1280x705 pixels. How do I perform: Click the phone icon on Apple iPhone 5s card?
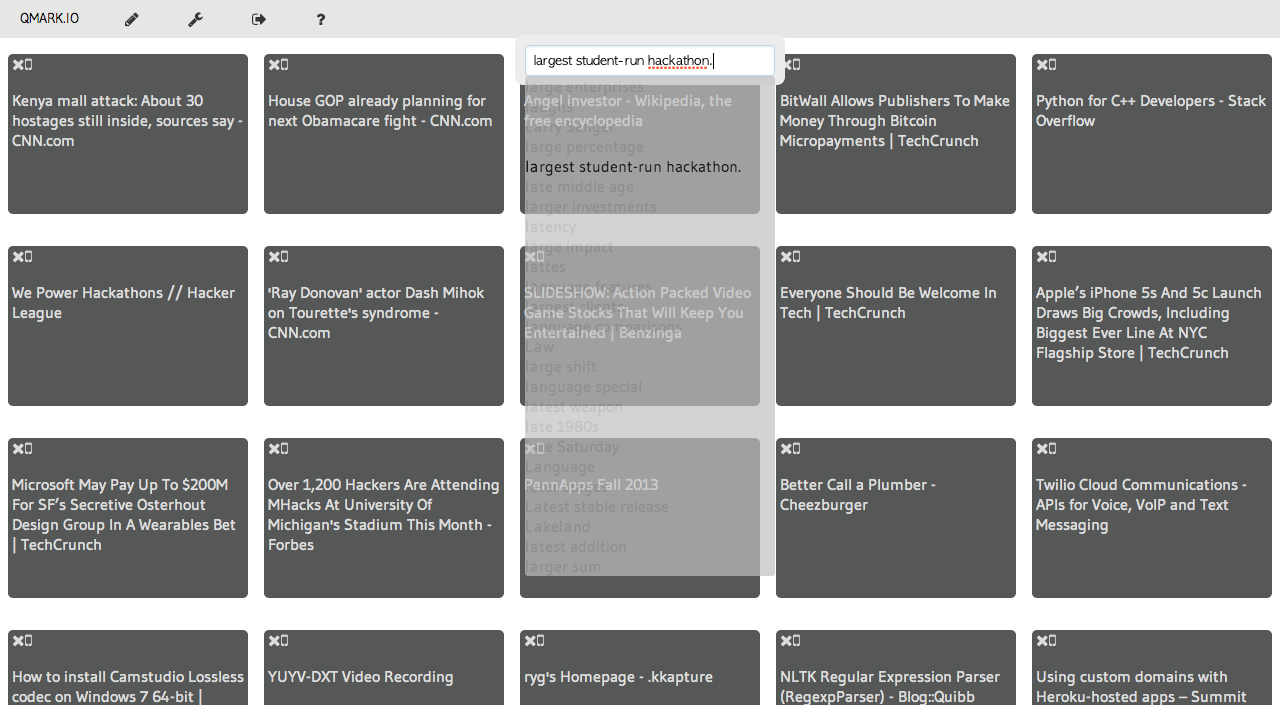click(x=1053, y=257)
